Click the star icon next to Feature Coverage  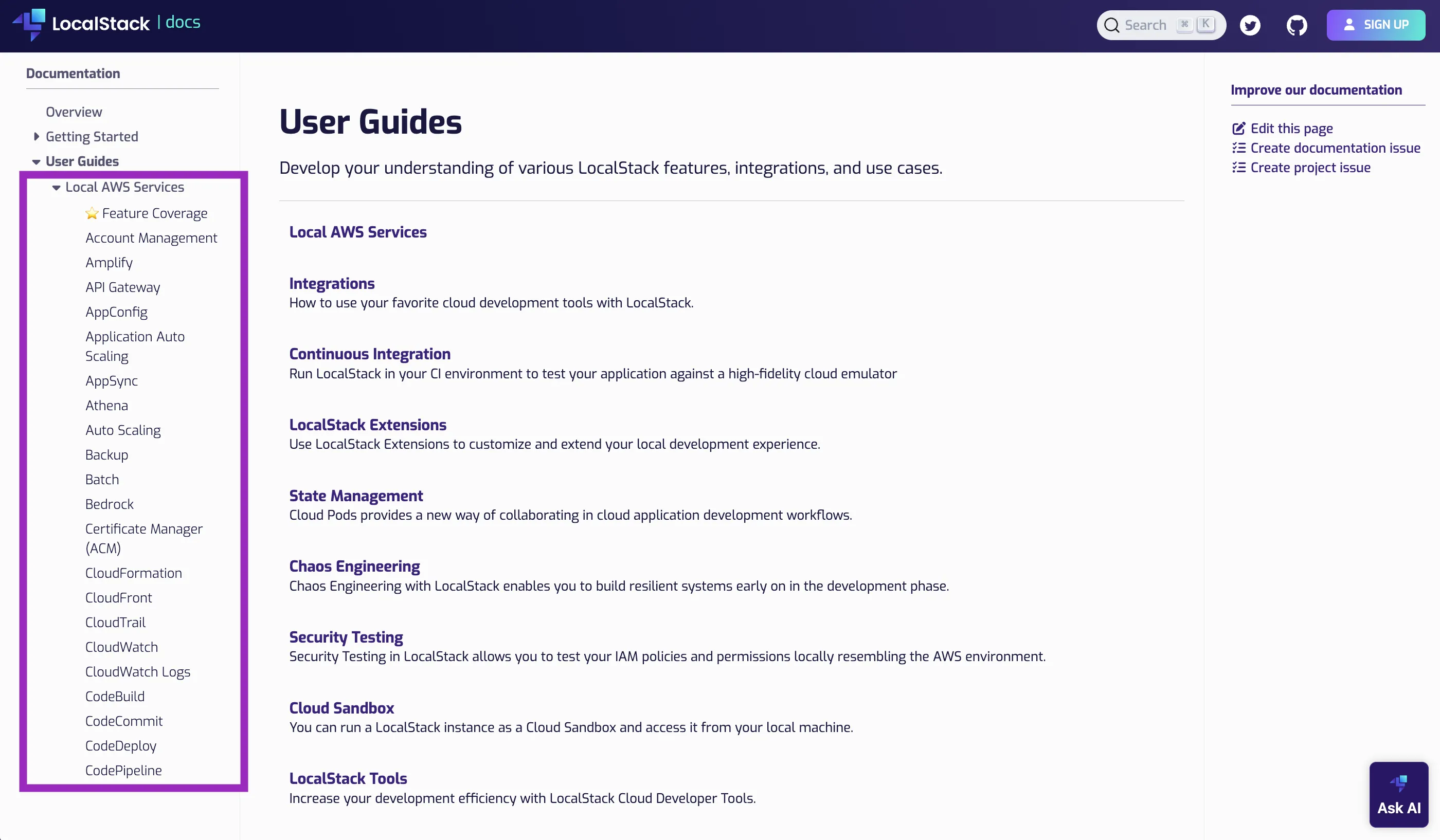point(92,213)
